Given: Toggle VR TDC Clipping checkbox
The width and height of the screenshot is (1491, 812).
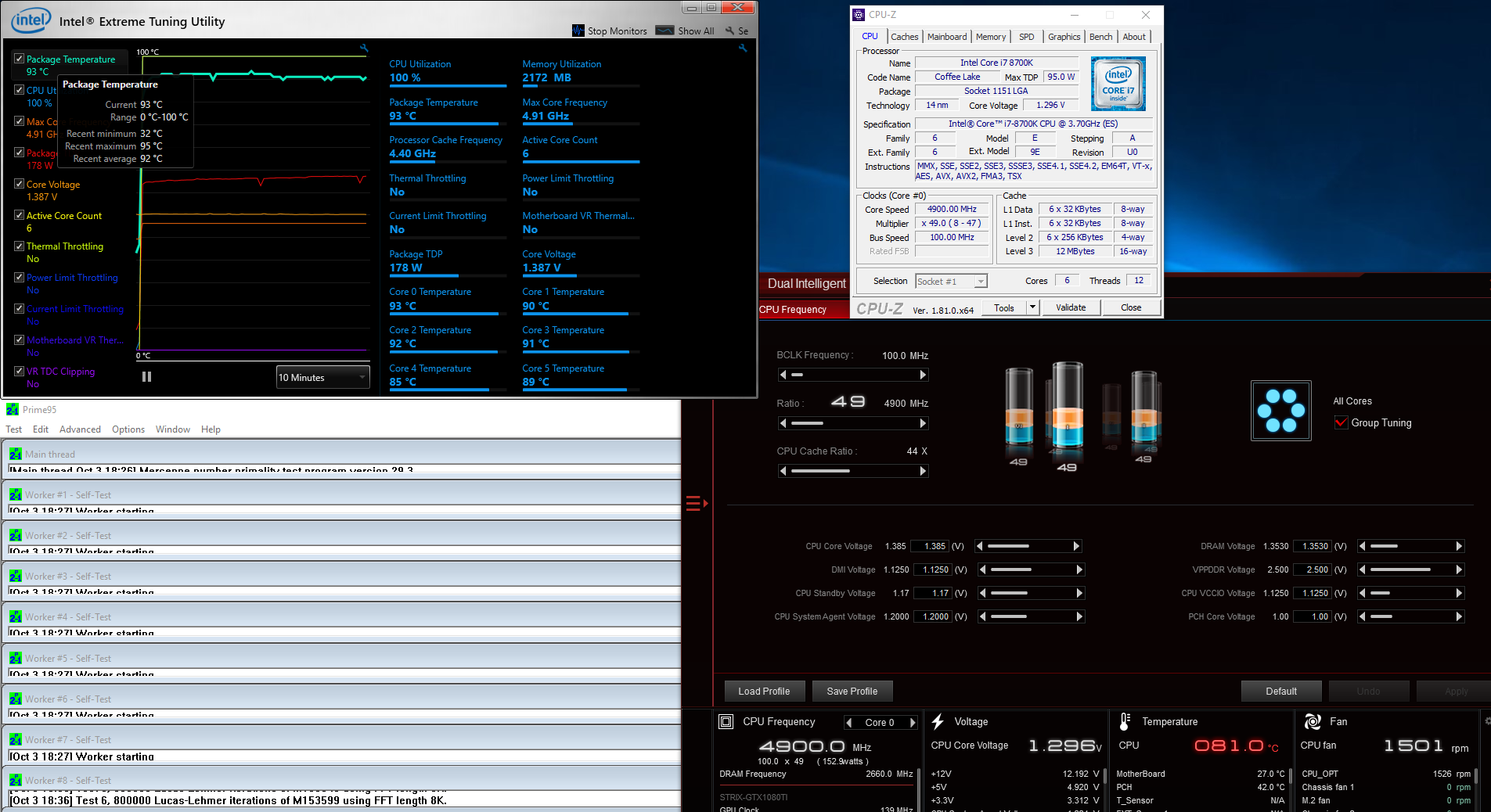Looking at the screenshot, I should coord(19,371).
